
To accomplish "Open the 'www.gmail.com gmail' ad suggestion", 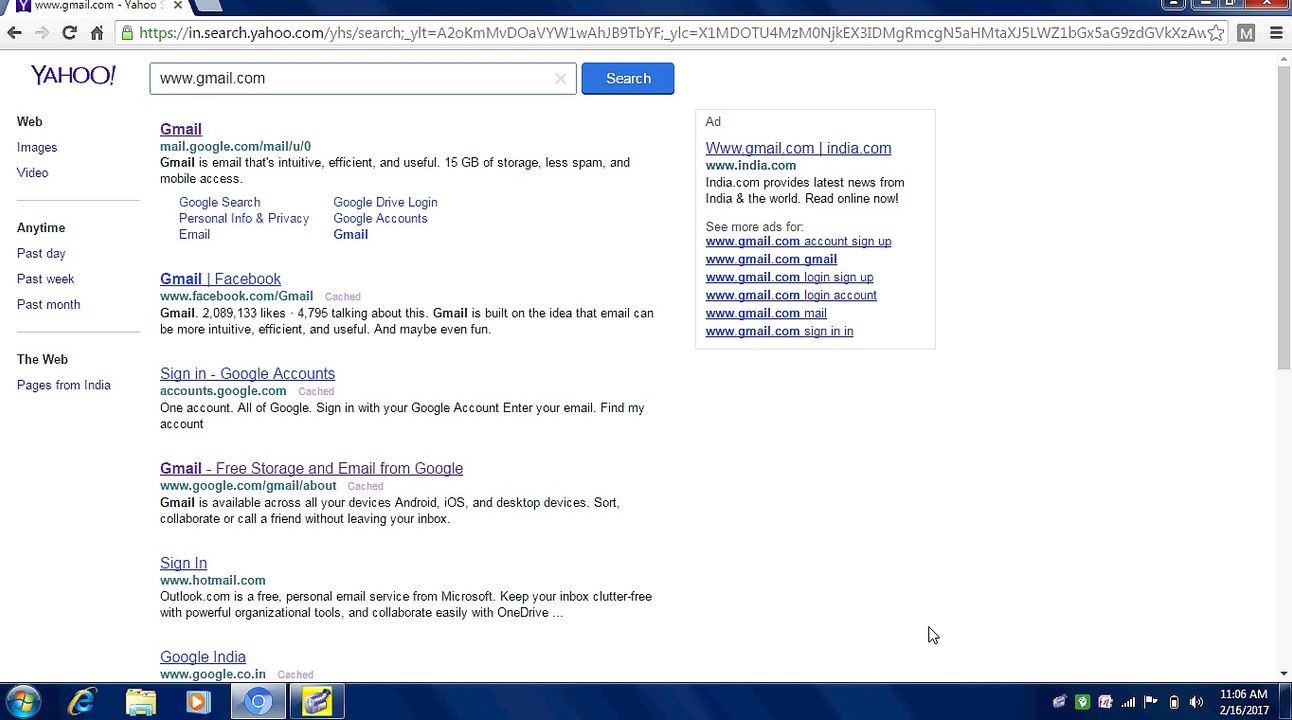I will pos(771,259).
